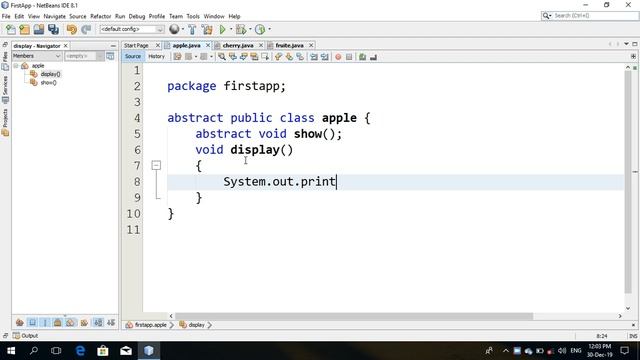This screenshot has height=360, width=640.
Task: Click the Shift Line Left icon
Action: 314,57
